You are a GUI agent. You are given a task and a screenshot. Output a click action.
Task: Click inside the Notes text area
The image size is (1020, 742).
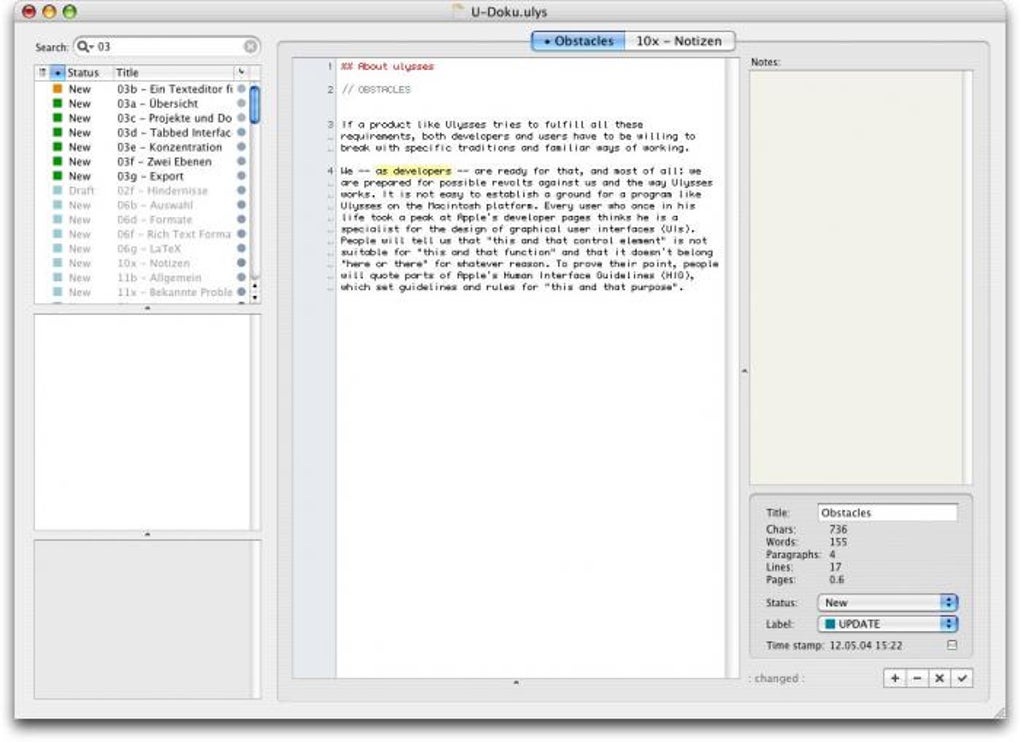tap(856, 278)
